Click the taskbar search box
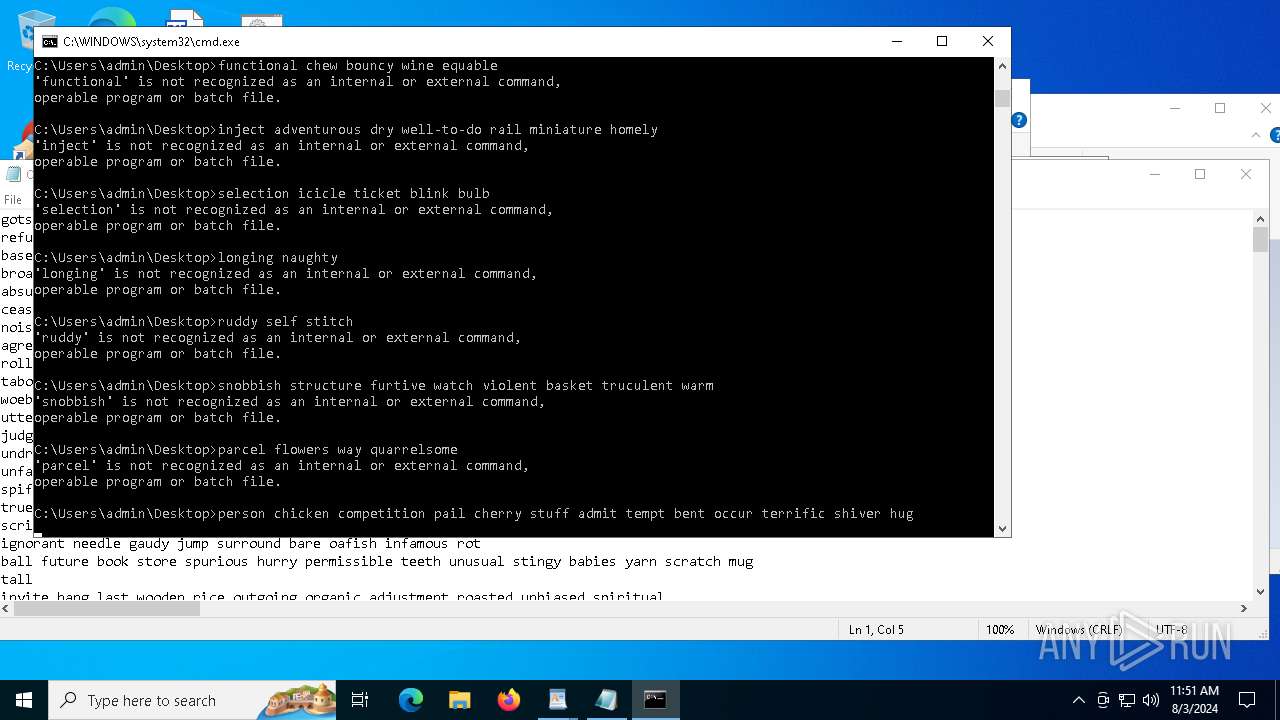1280x720 pixels. coord(192,700)
